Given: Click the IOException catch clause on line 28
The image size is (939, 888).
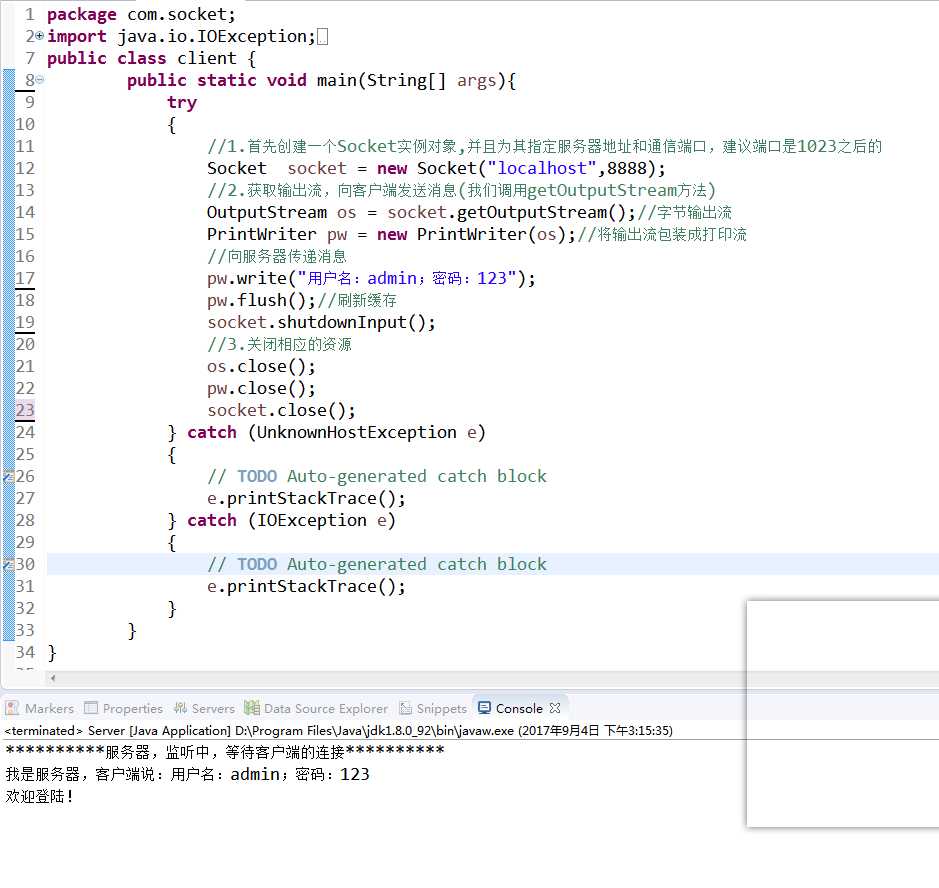Looking at the screenshot, I should 291,520.
